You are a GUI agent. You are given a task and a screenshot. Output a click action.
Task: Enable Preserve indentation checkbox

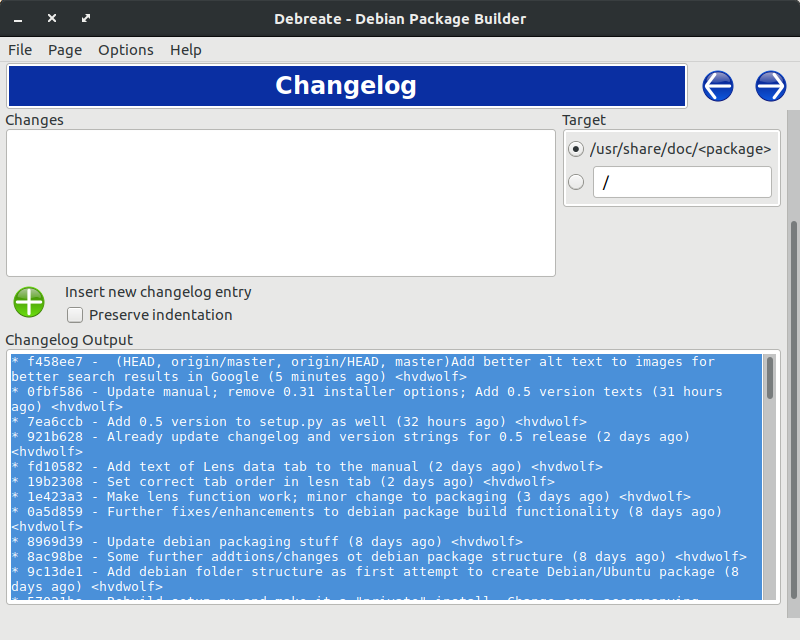pos(75,315)
